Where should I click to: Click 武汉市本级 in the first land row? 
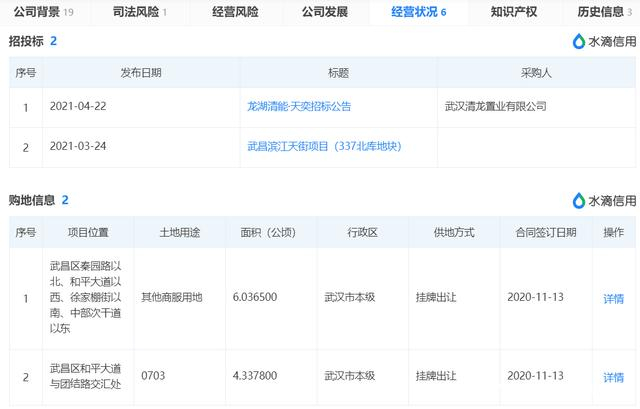pos(350,297)
